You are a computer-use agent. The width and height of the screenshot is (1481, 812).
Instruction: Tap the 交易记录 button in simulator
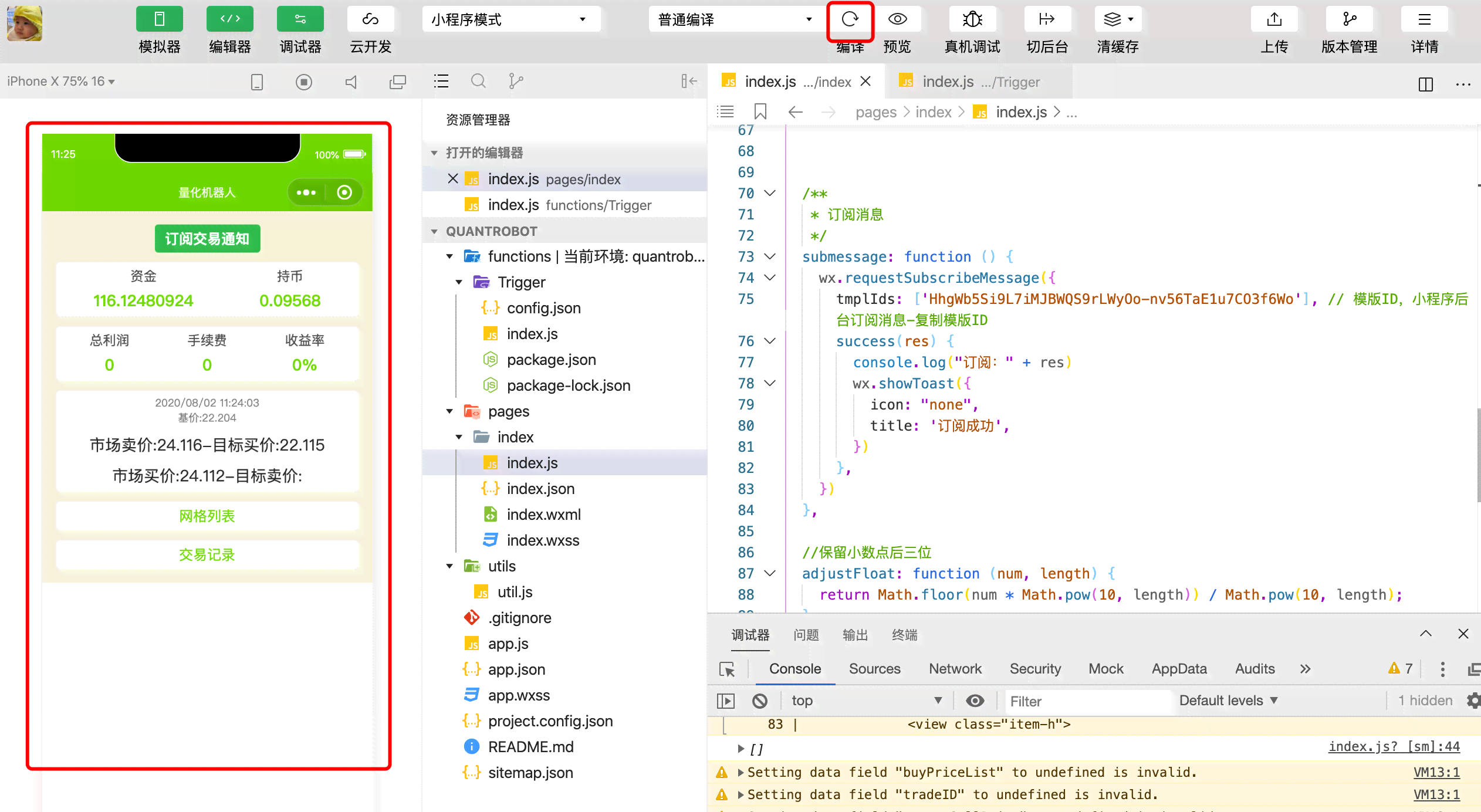click(207, 554)
